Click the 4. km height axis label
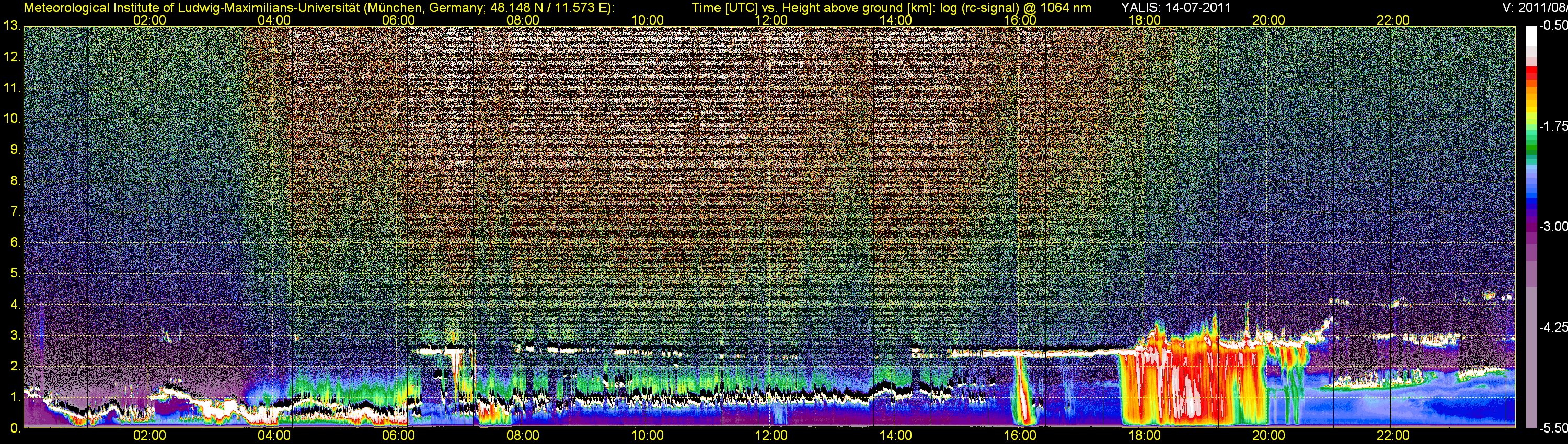This screenshot has height=444, width=1568. 15,305
